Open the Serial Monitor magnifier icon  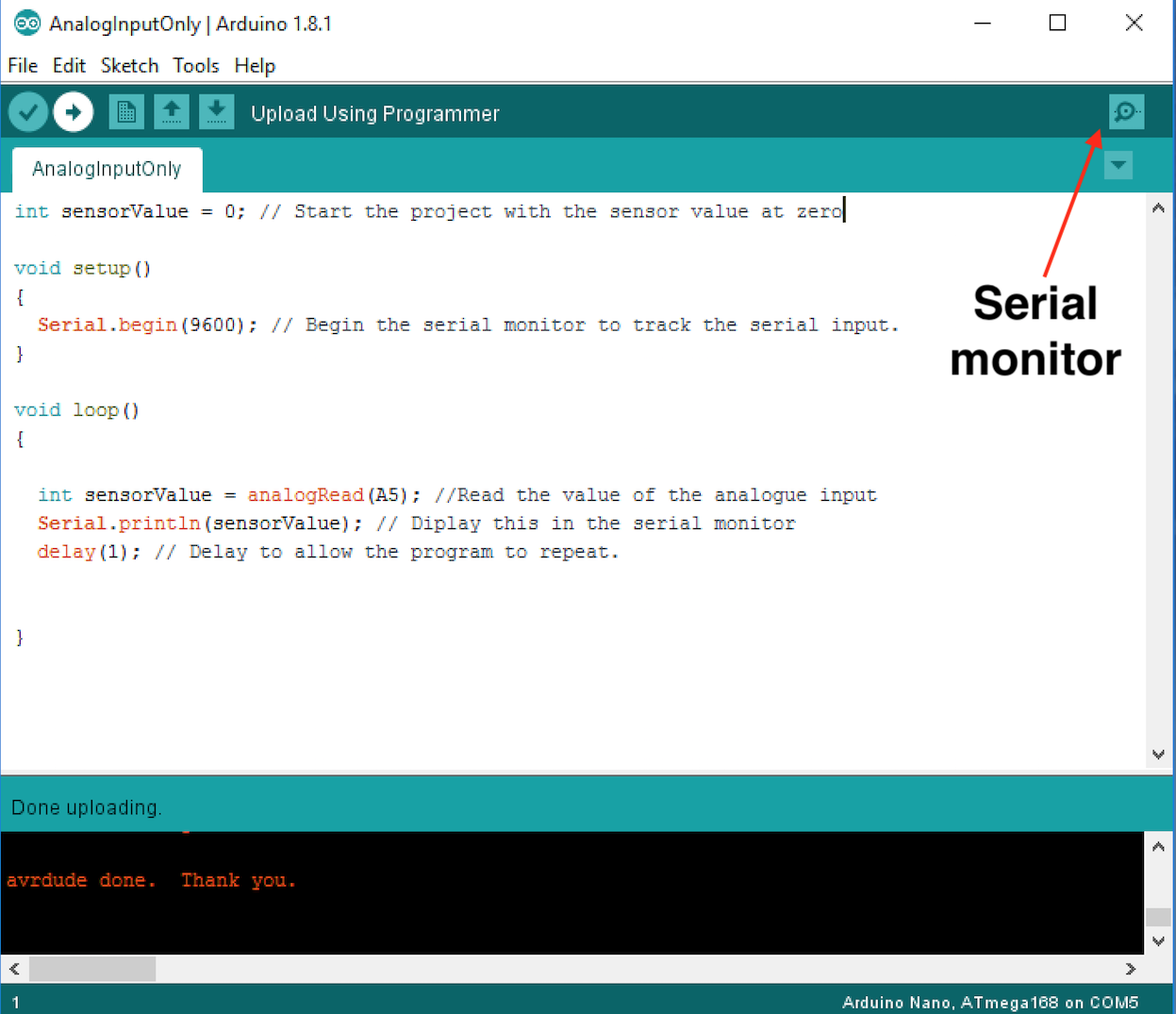(x=1126, y=112)
